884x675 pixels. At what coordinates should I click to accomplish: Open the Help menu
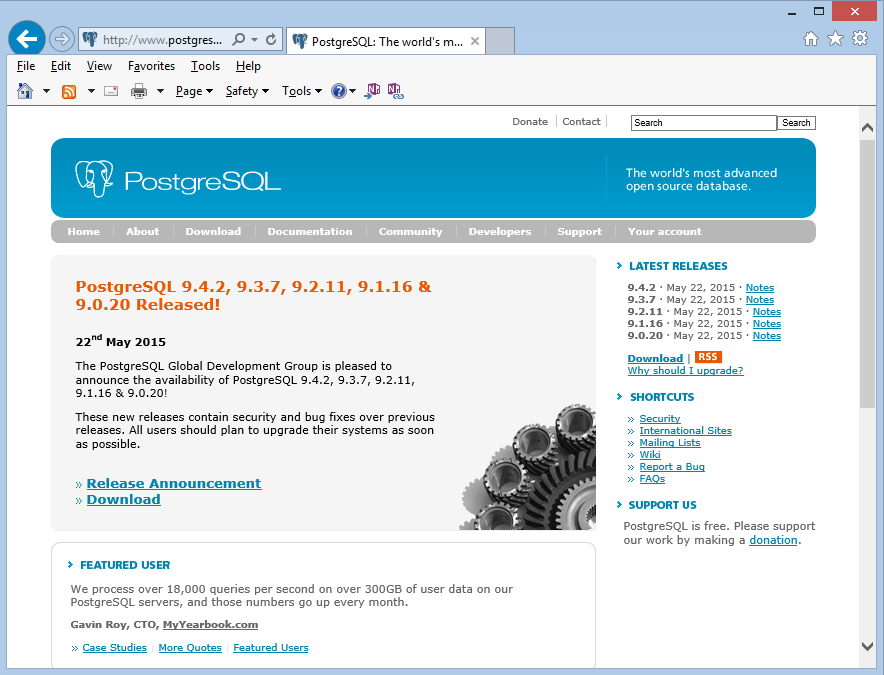[x=248, y=66]
